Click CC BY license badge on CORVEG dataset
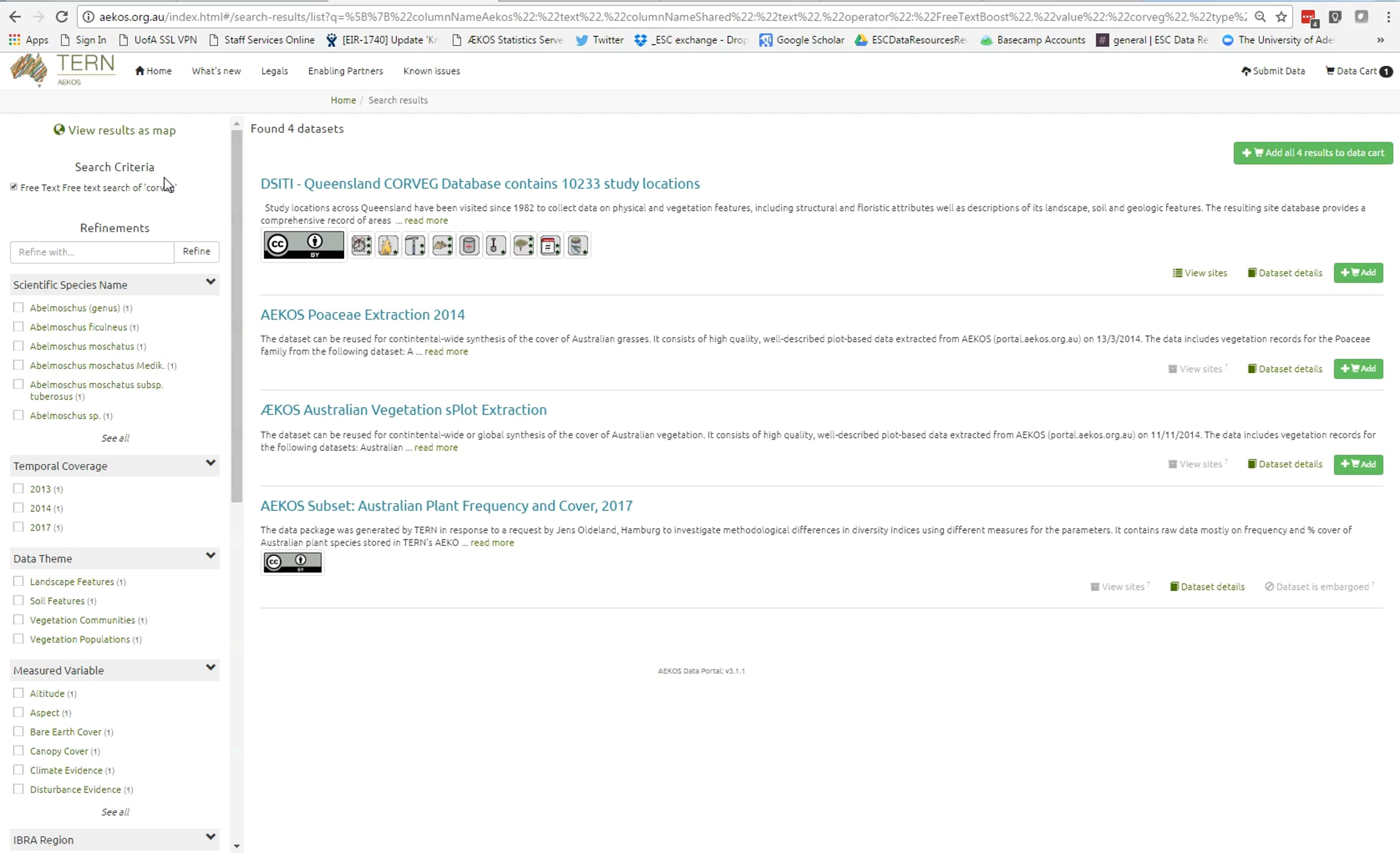This screenshot has height=853, width=1400. point(303,245)
